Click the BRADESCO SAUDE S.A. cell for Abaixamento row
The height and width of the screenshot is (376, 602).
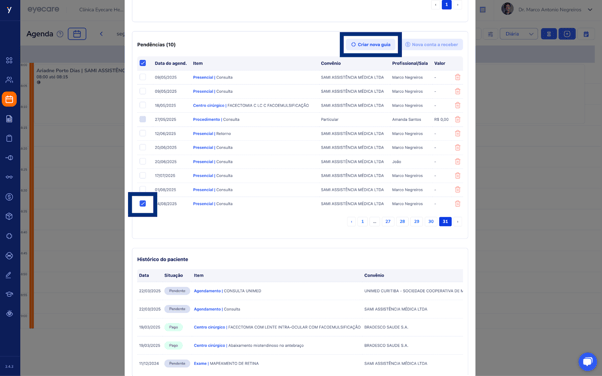click(x=386, y=346)
